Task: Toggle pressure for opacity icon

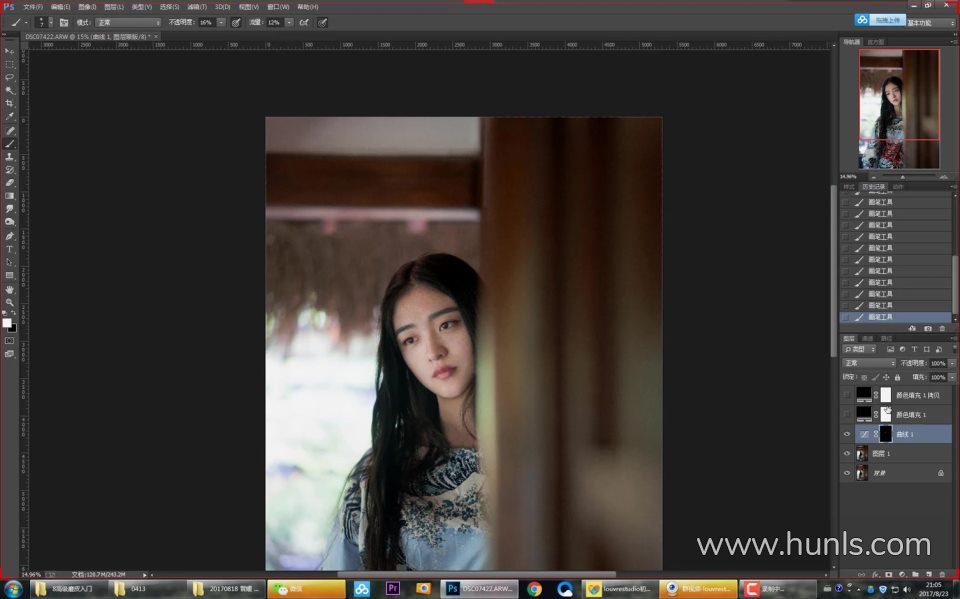Action: [236, 23]
